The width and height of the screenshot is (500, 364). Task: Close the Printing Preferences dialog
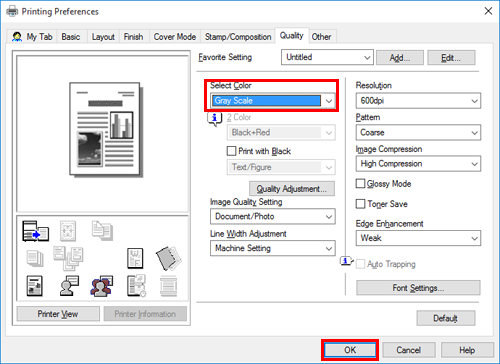[488, 11]
